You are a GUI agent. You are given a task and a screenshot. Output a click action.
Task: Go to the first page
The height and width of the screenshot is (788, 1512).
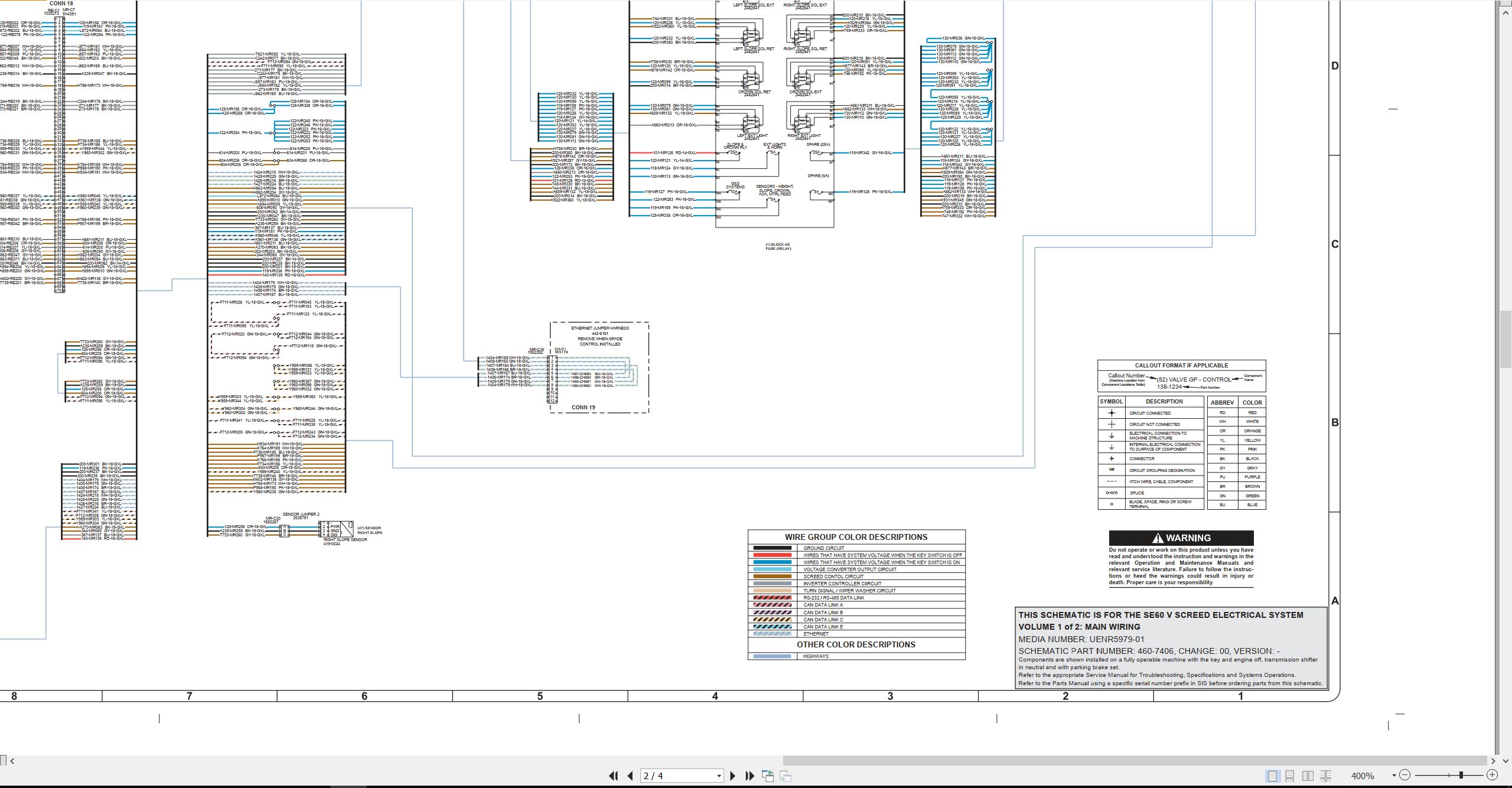click(x=614, y=776)
